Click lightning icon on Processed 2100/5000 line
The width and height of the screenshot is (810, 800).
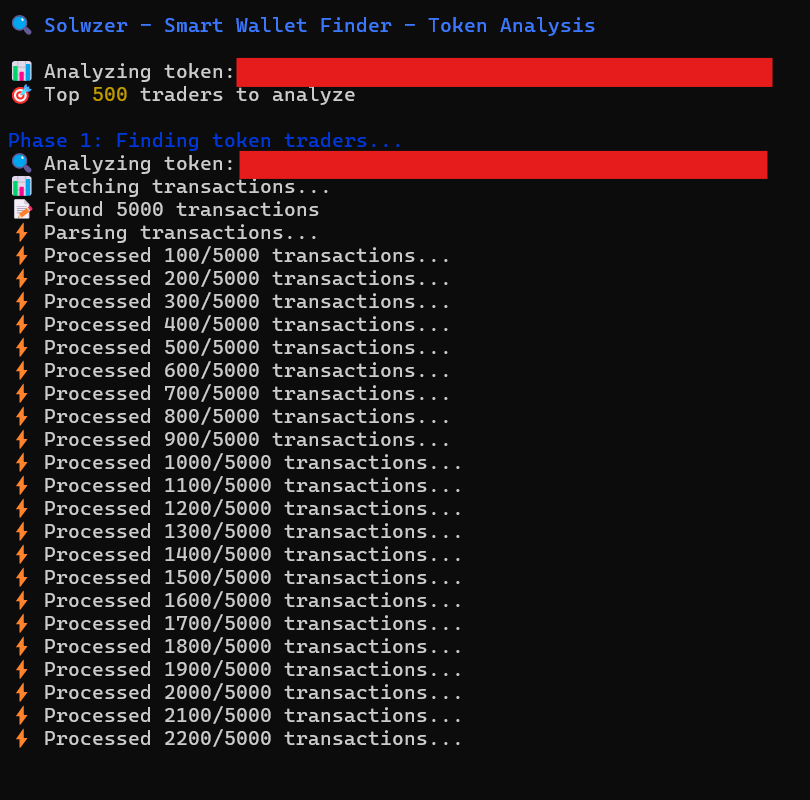click(x=21, y=715)
